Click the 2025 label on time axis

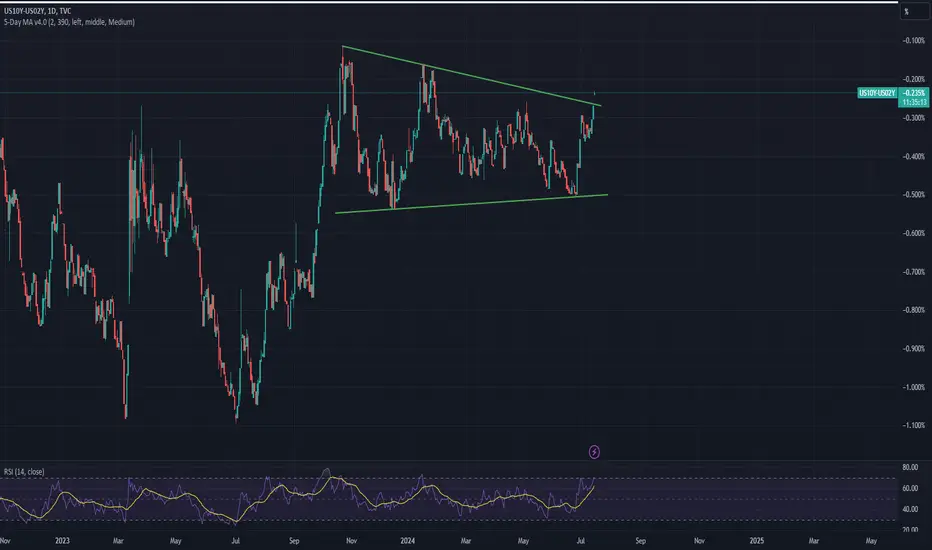click(757, 540)
